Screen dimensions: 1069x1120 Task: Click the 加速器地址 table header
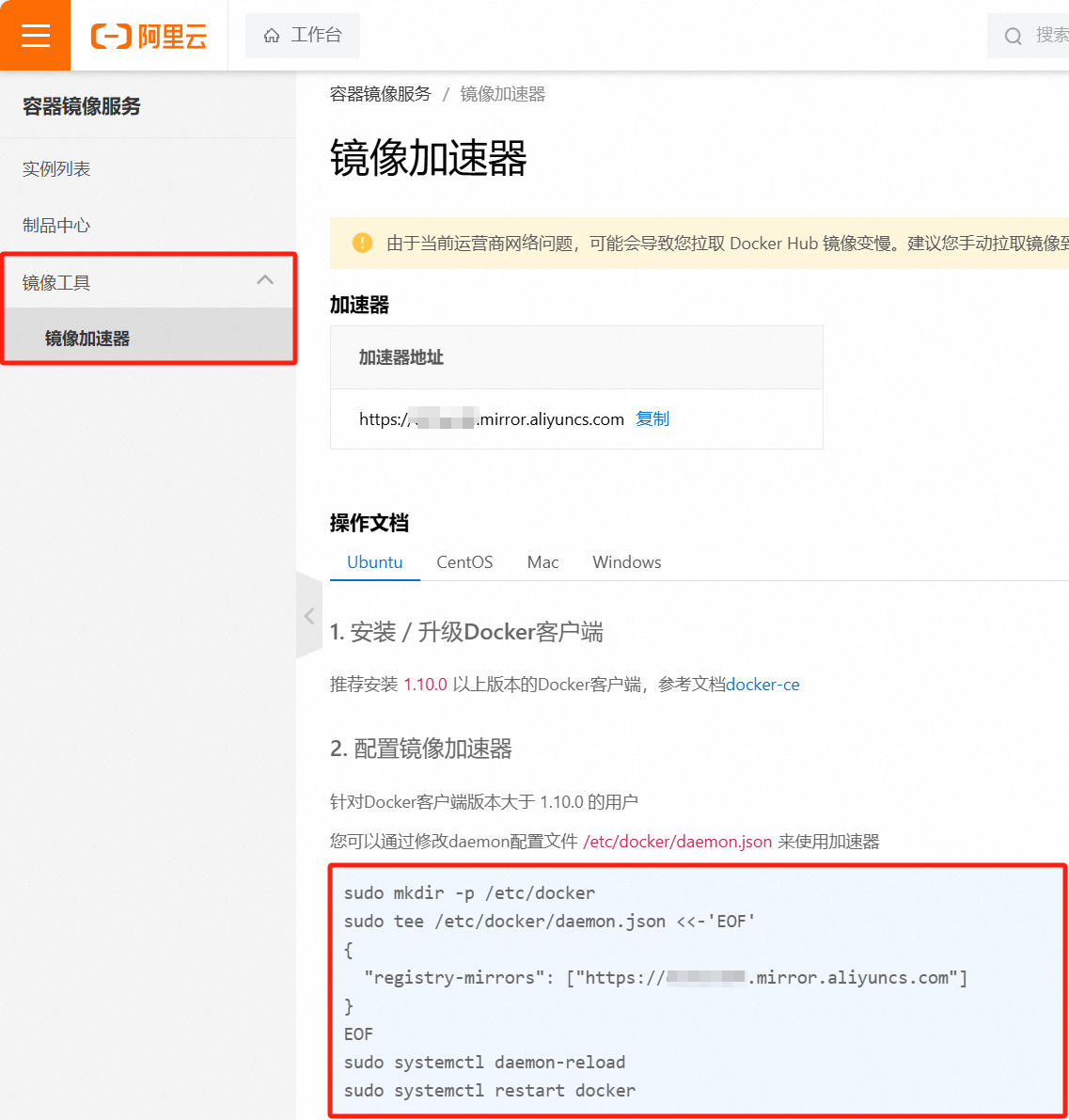pyautogui.click(x=401, y=357)
